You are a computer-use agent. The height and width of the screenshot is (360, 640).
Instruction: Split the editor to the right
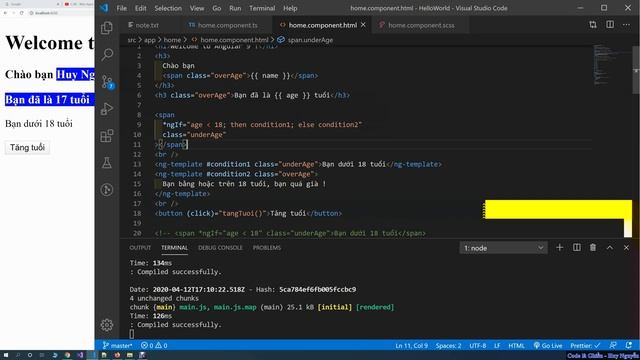point(610,25)
